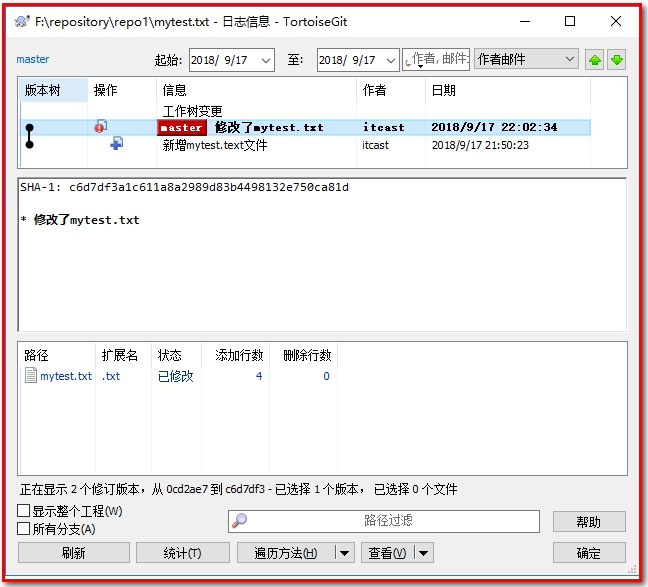This screenshot has height=587, width=648.
Task: Sort files by 路径 column header
Action: pos(57,355)
